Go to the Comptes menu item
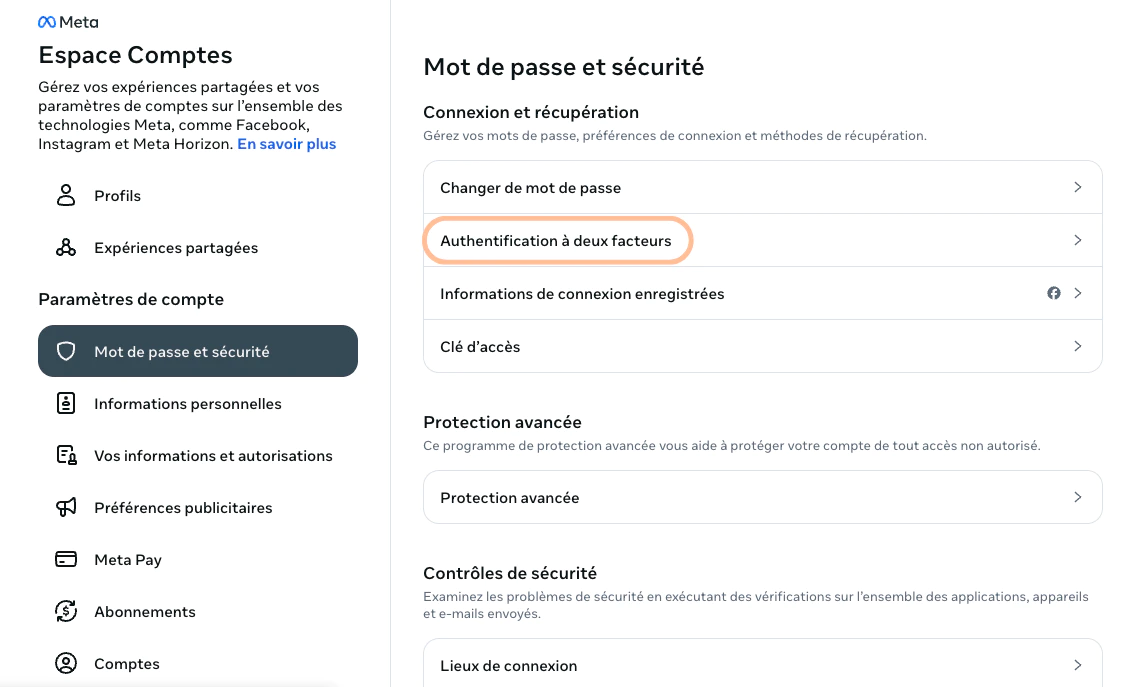The image size is (1123, 687). click(127, 664)
